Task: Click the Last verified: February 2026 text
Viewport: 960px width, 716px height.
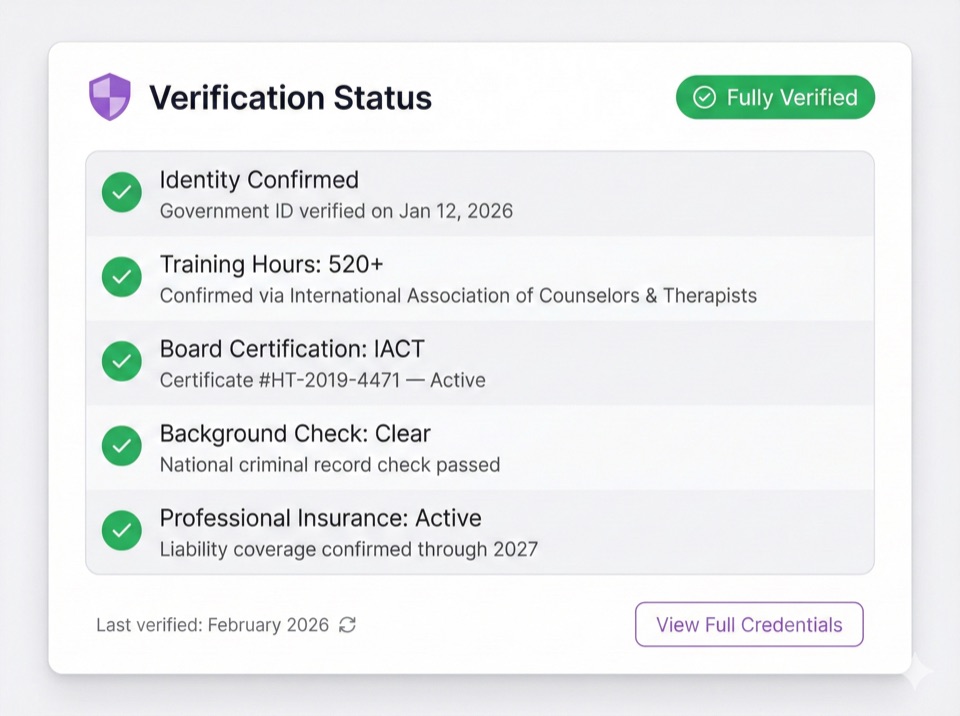Action: pyautogui.click(x=212, y=624)
